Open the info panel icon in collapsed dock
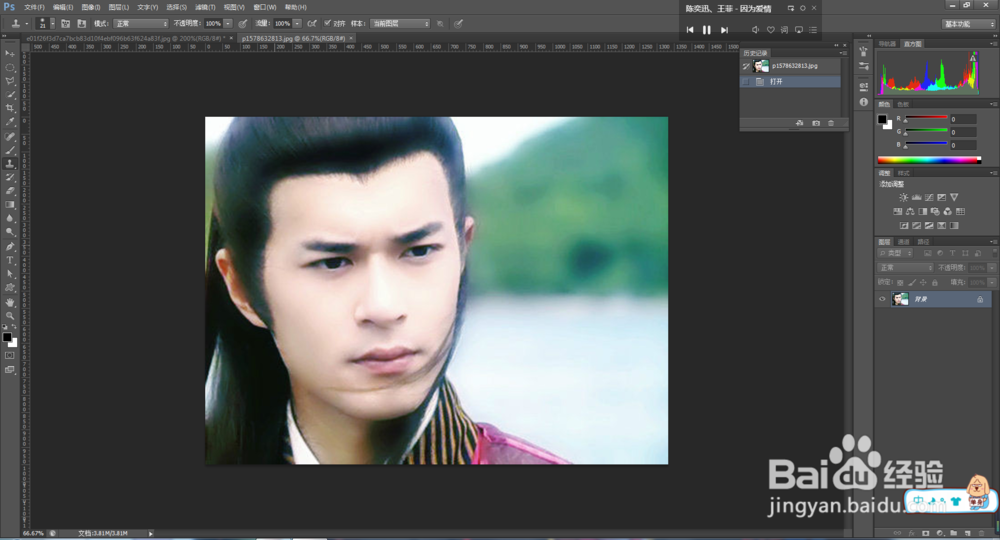This screenshot has width=1000, height=540. (864, 102)
